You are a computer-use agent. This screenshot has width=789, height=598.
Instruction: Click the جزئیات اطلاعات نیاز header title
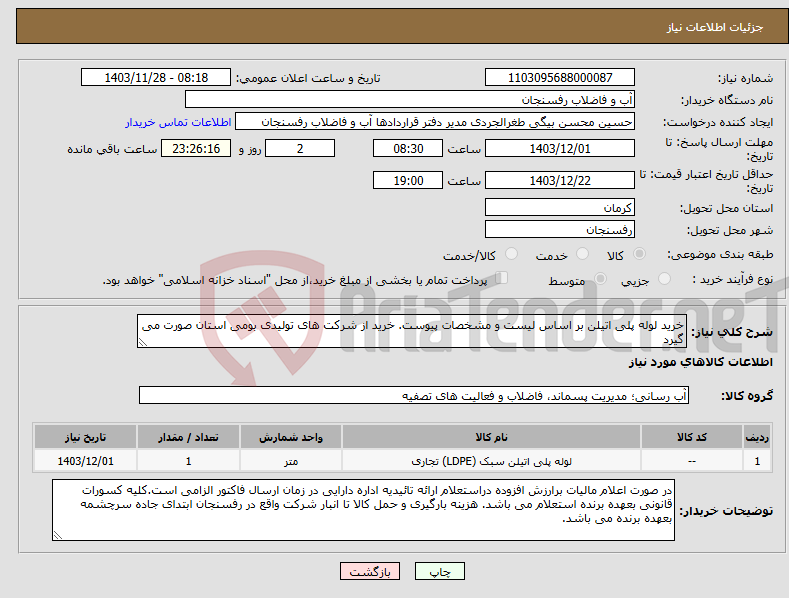click(715, 27)
